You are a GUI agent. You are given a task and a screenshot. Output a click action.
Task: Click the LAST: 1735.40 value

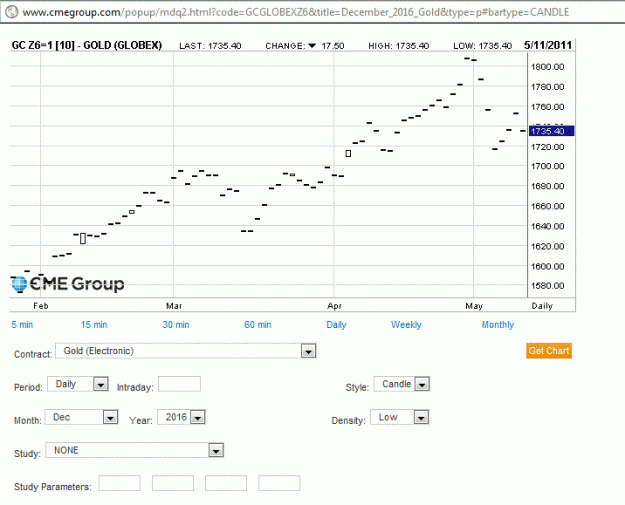[x=210, y=46]
